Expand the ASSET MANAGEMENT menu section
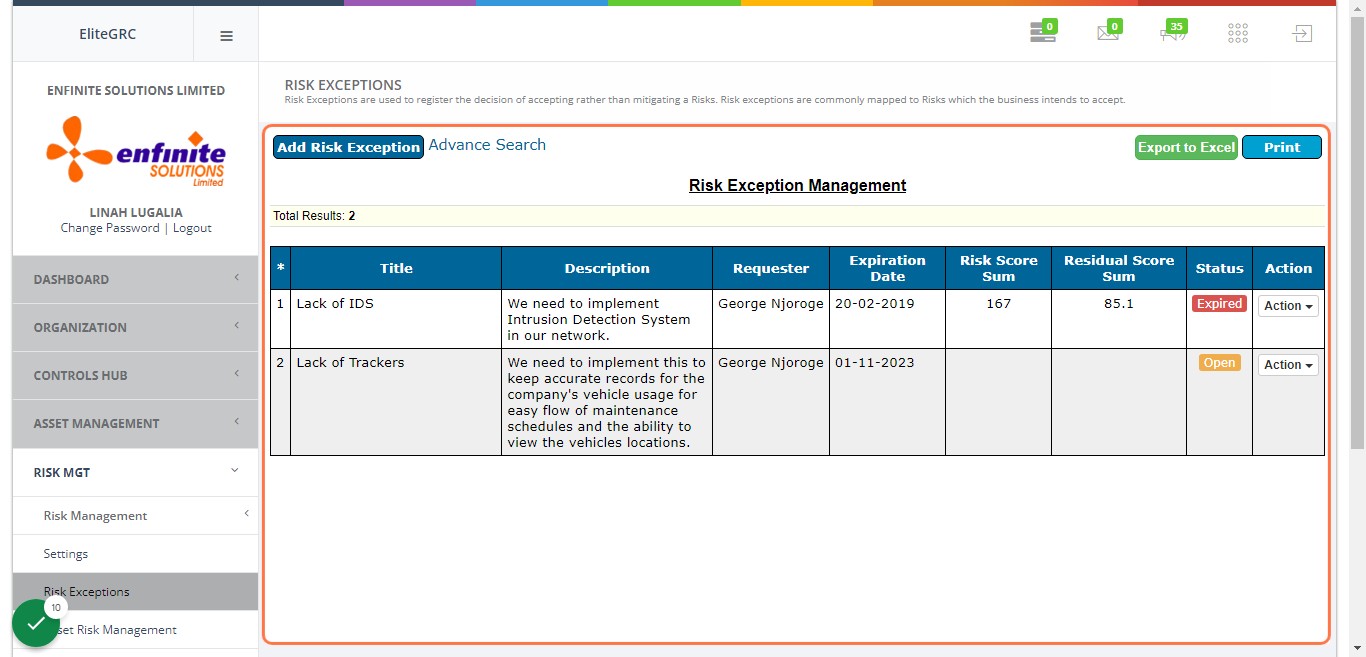Screen dimensions: 1366x657 (x=135, y=423)
